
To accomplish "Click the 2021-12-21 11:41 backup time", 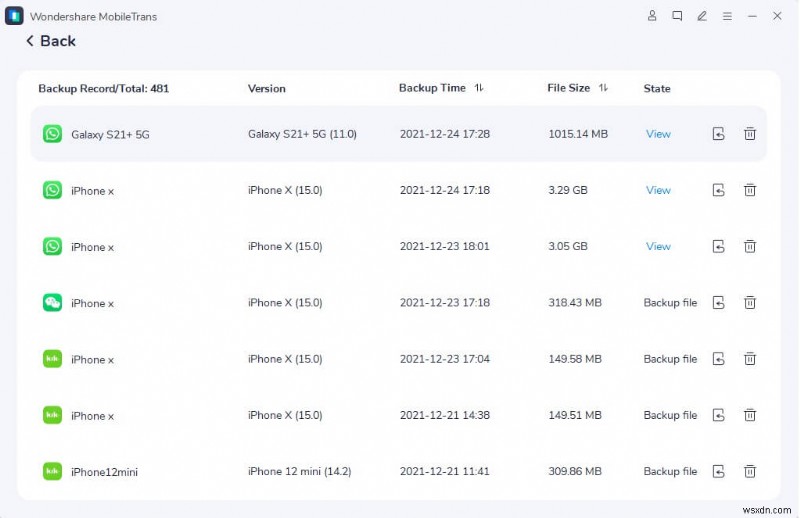I will point(444,471).
